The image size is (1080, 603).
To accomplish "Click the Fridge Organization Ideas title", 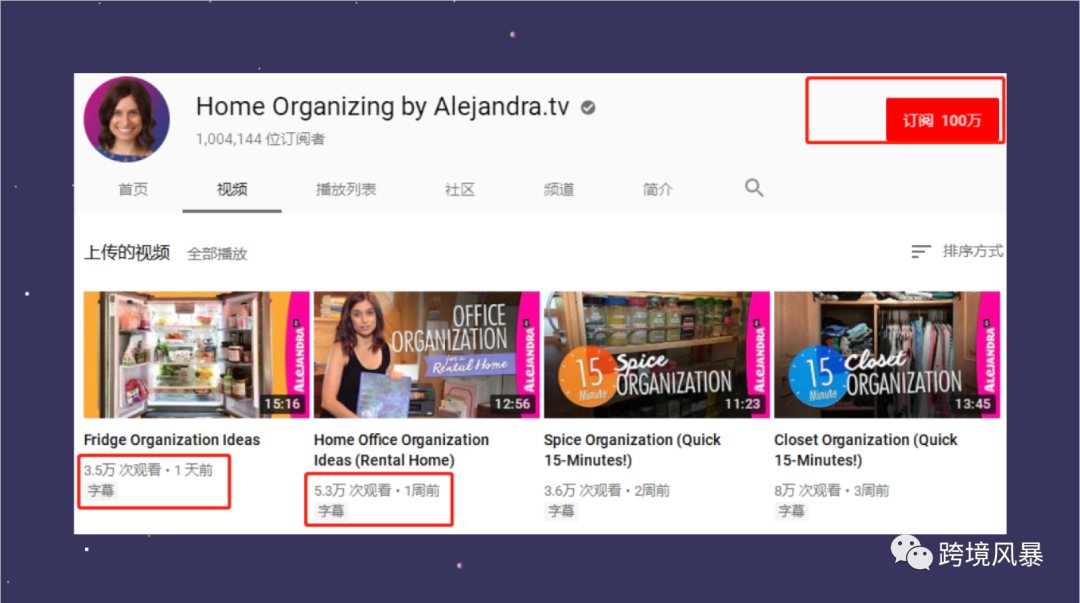I will (172, 440).
